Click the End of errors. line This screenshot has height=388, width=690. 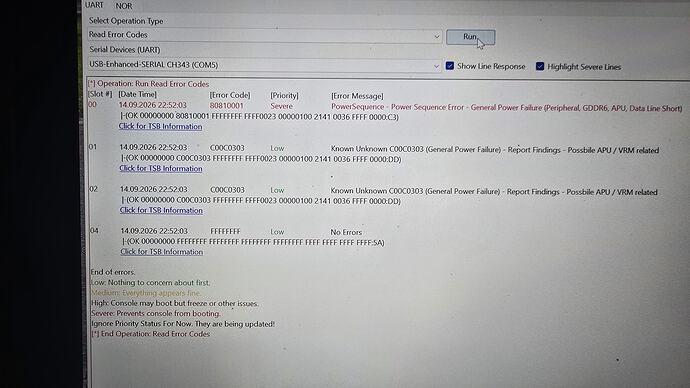pos(113,272)
